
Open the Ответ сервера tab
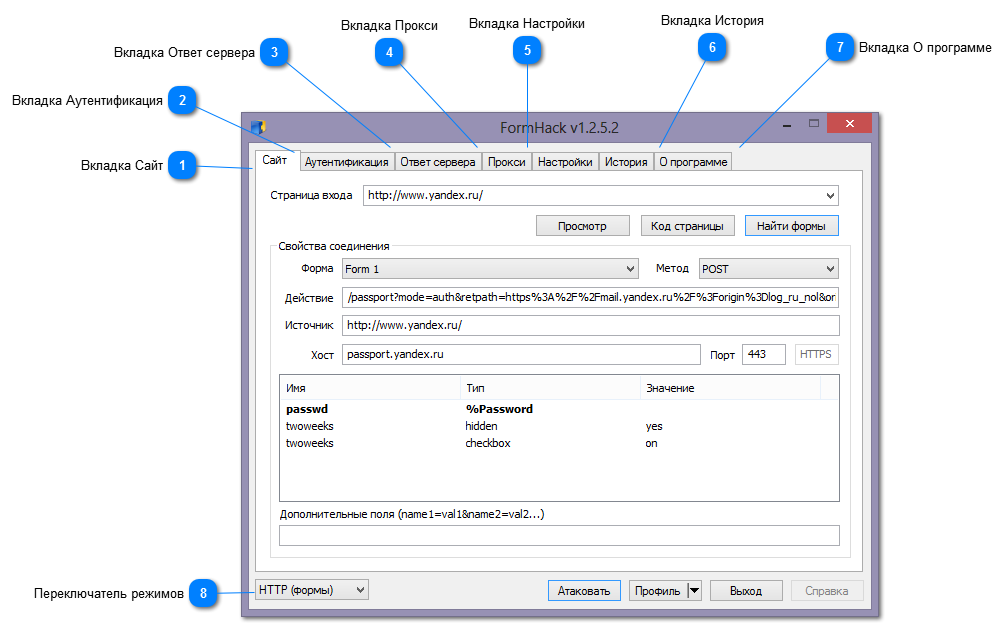[x=437, y=162]
